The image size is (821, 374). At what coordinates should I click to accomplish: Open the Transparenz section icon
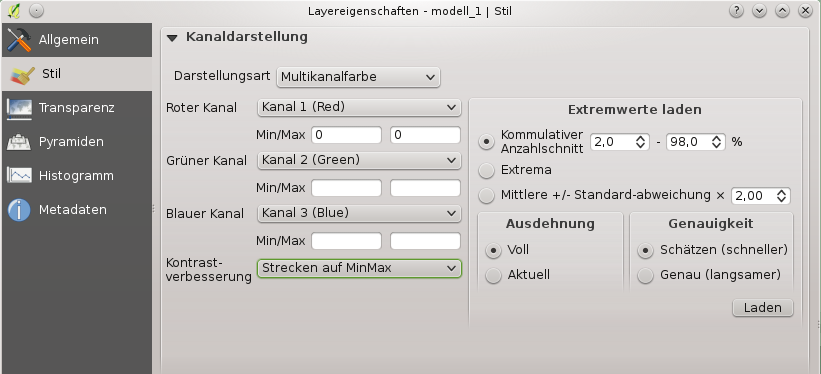pyautogui.click(x=19, y=108)
